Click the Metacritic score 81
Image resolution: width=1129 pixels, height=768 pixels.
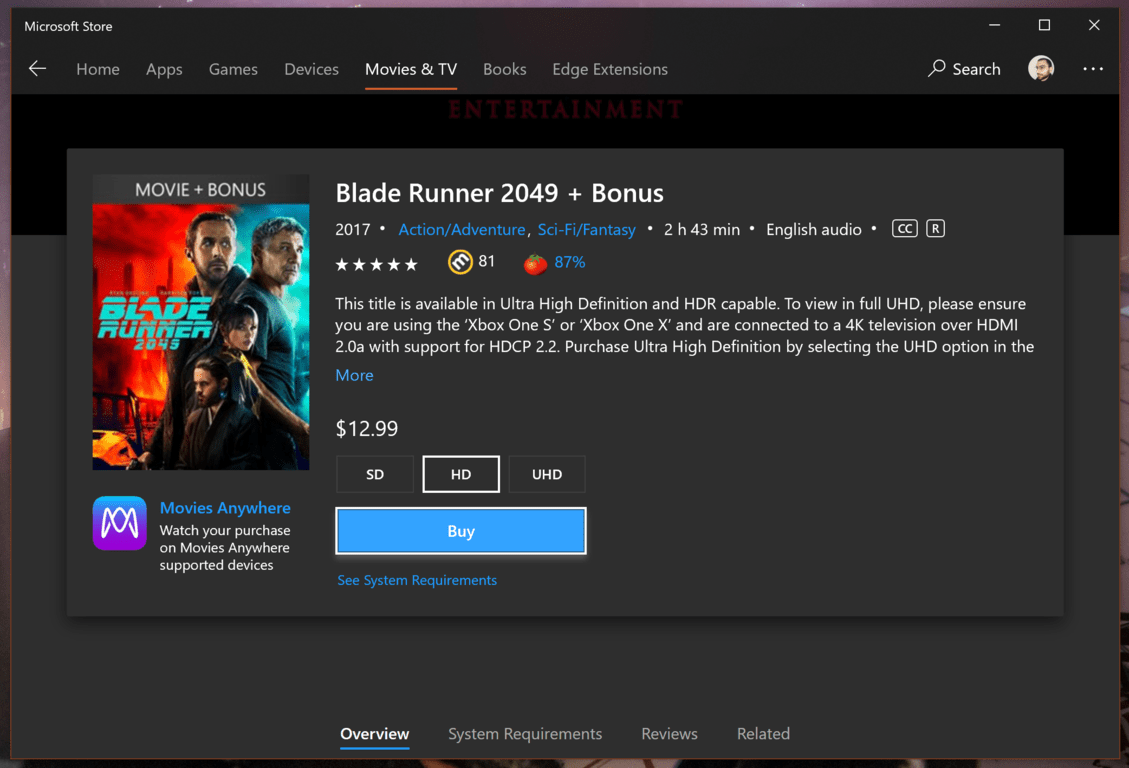click(487, 261)
